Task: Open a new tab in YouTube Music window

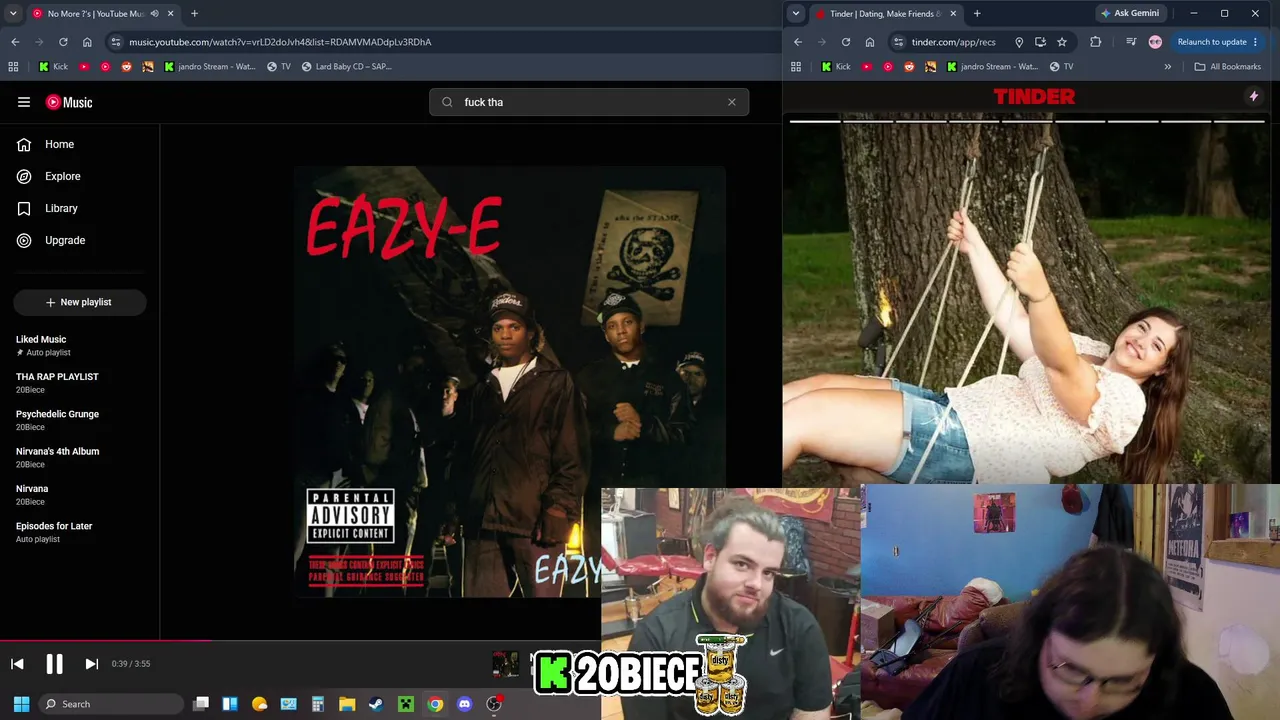Action: (x=194, y=14)
